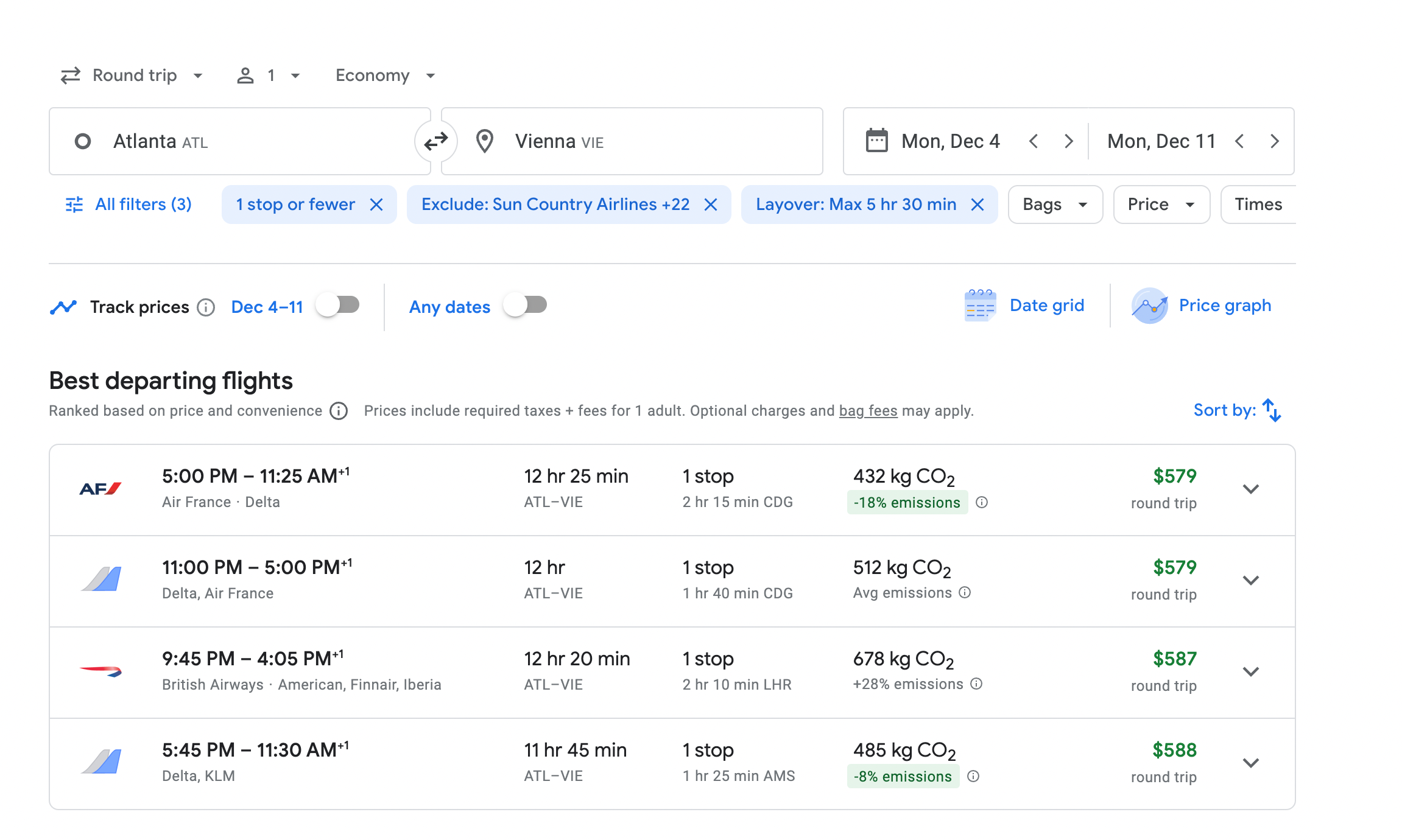Follow the bag fees link
This screenshot has width=1402, height=840.
coord(868,411)
